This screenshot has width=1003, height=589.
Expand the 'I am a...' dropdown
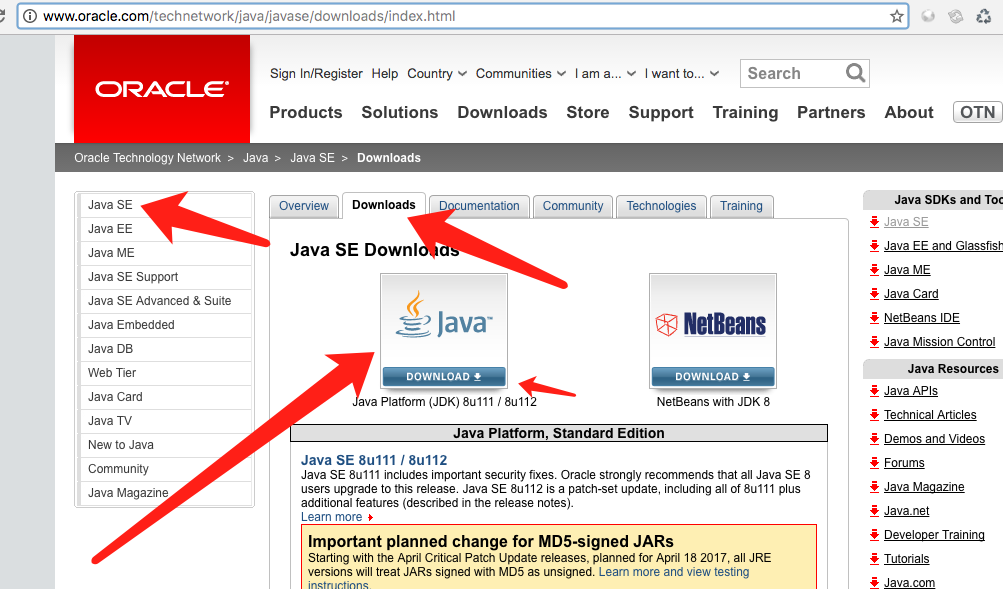(605, 74)
